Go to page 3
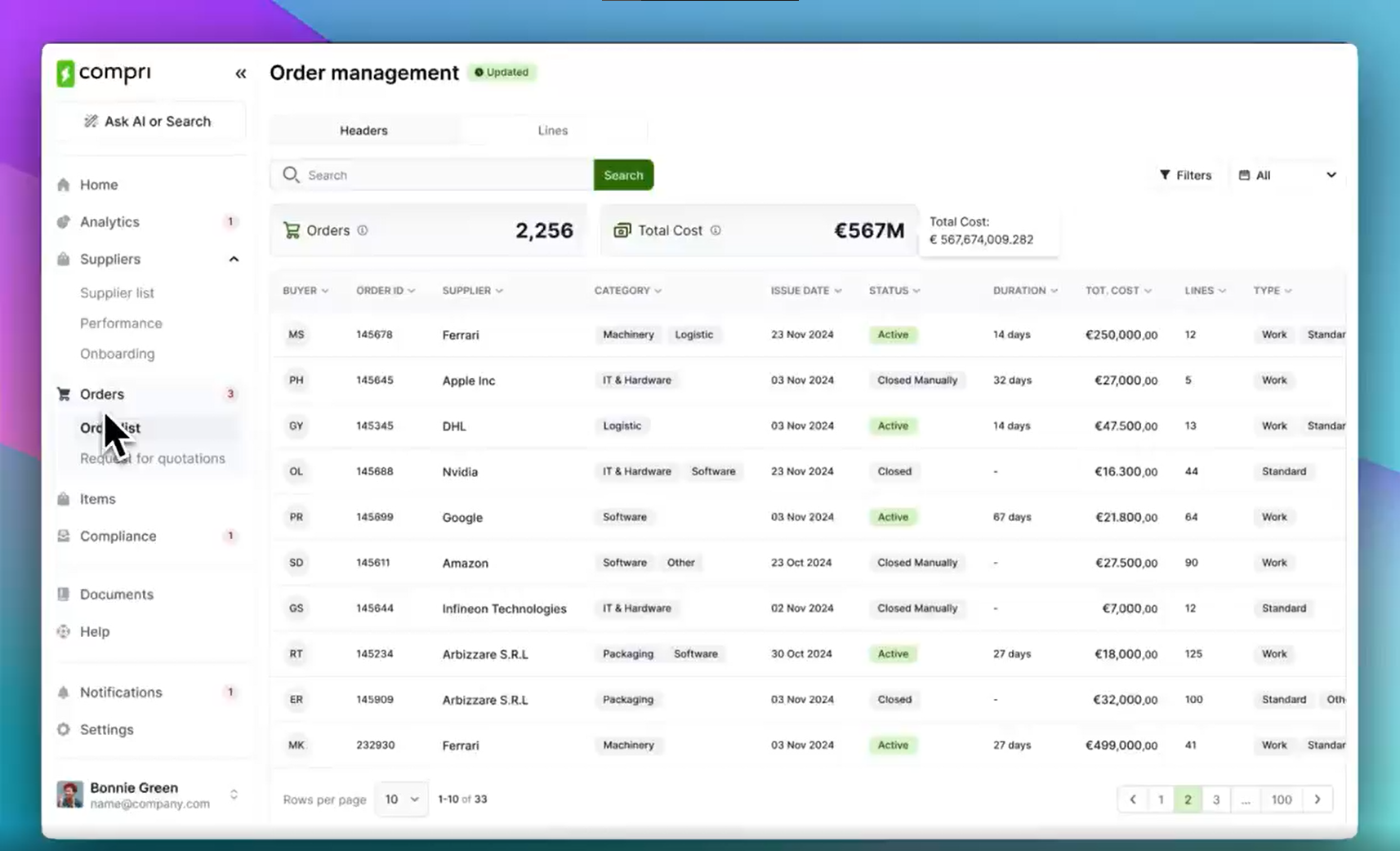The height and width of the screenshot is (851, 1400). 1216,800
